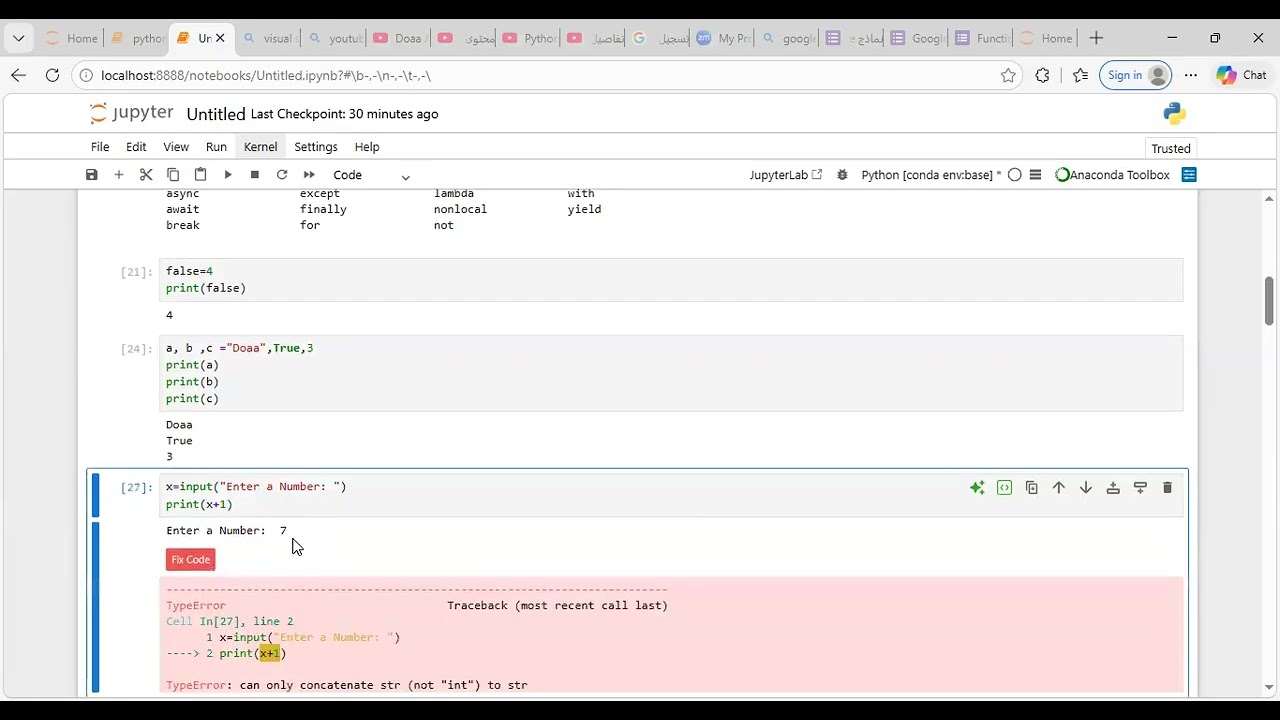1280x720 pixels.
Task: Click the Trusted notebook indicator
Action: tap(1171, 148)
